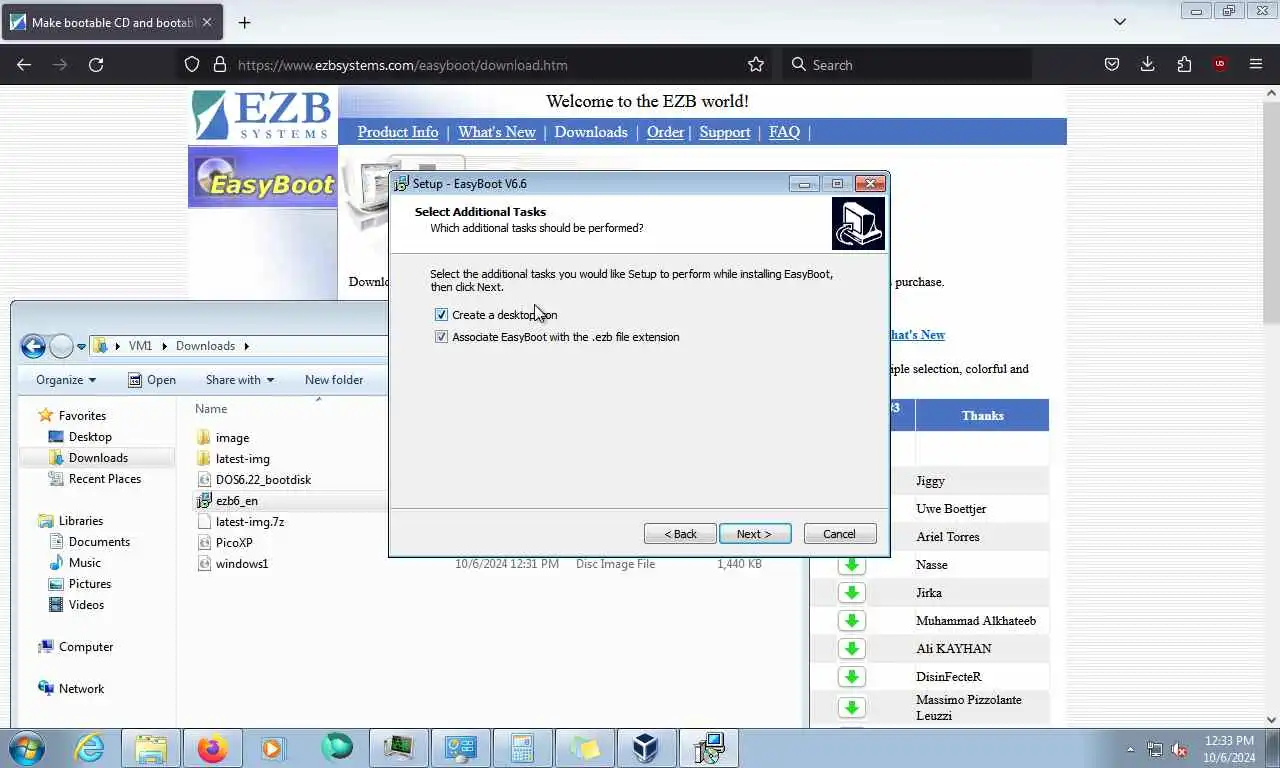Select Downloads in the navigation pane
This screenshot has width=1280, height=768.
[98, 458]
